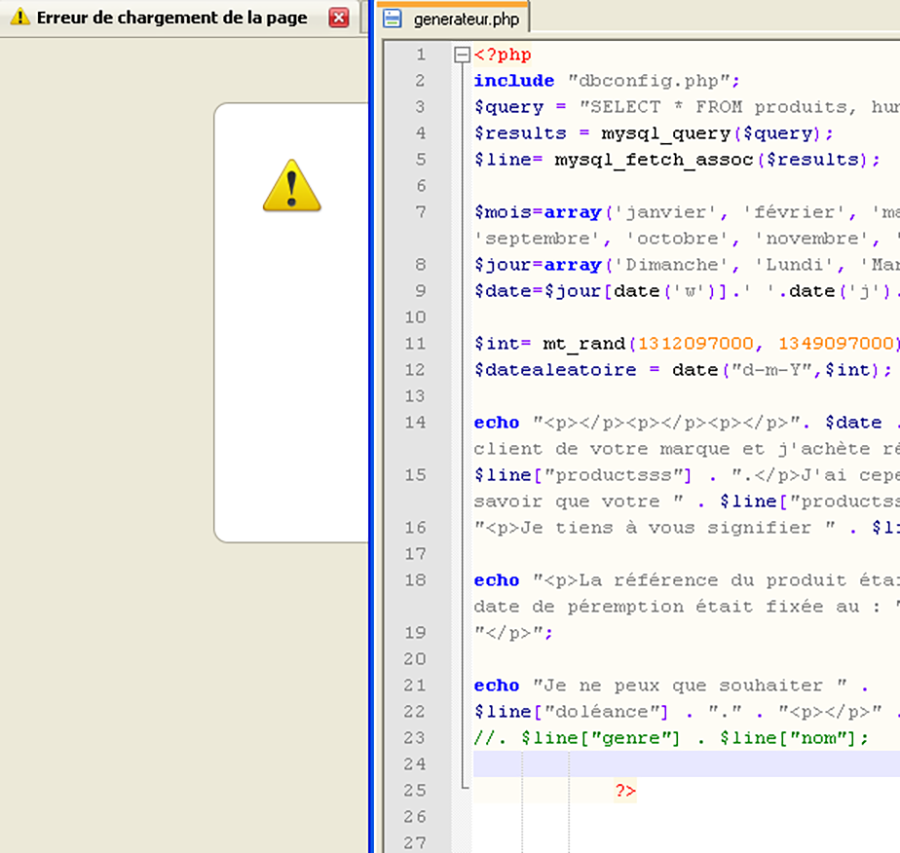Click the large yellow warning icon on the error page

[292, 185]
